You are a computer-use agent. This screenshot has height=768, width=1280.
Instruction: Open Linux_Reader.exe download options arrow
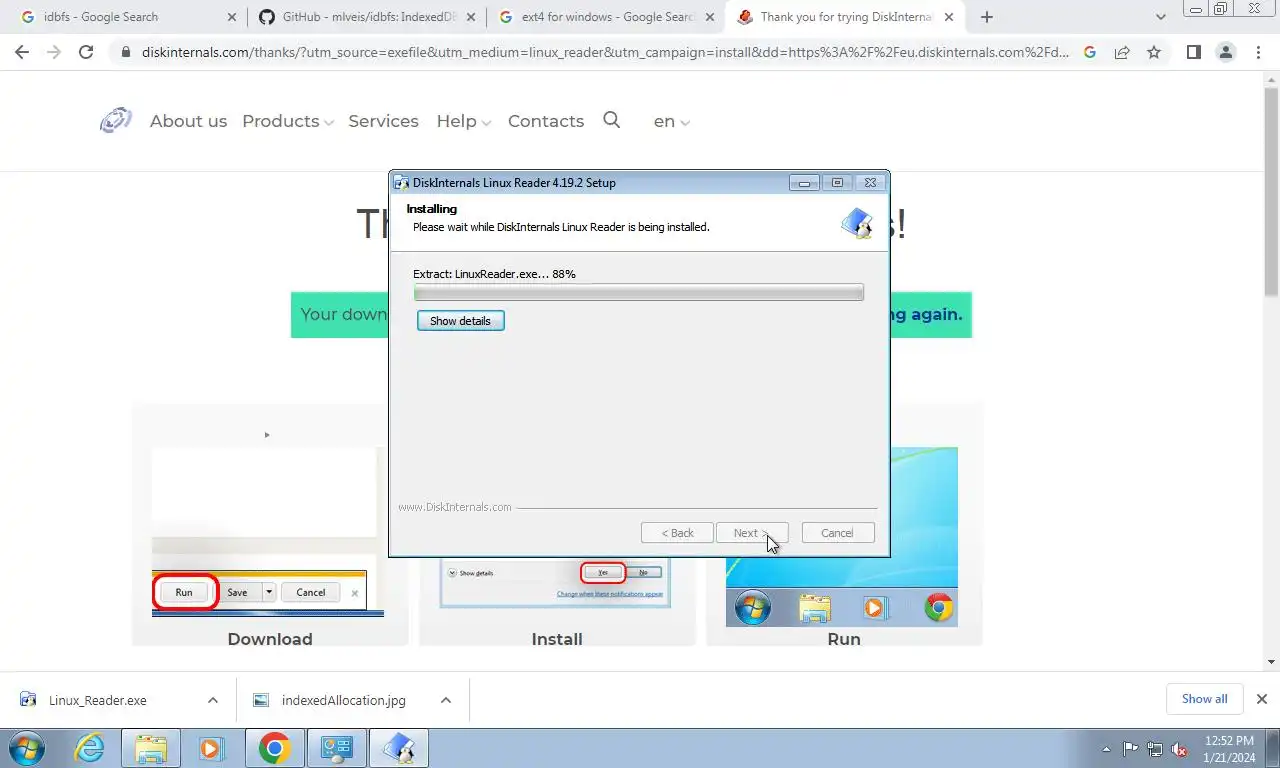pos(213,700)
